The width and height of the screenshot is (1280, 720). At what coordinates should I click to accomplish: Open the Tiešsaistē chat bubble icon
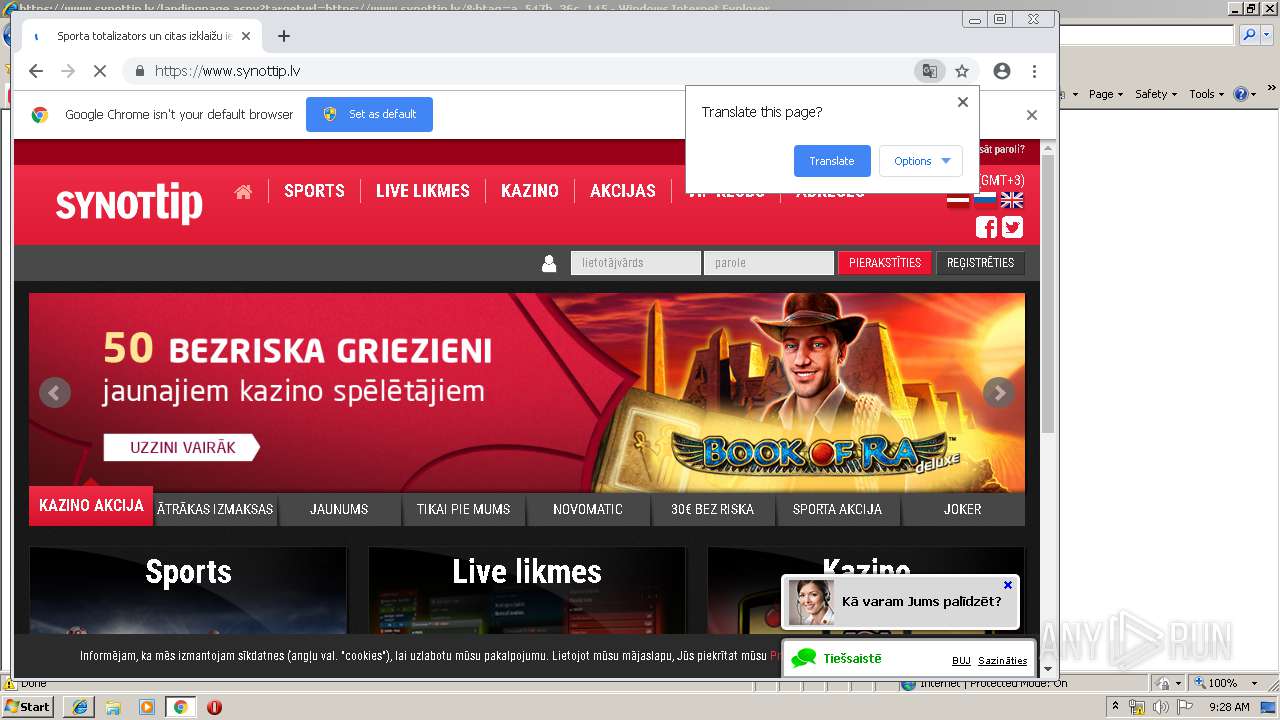(x=804, y=658)
